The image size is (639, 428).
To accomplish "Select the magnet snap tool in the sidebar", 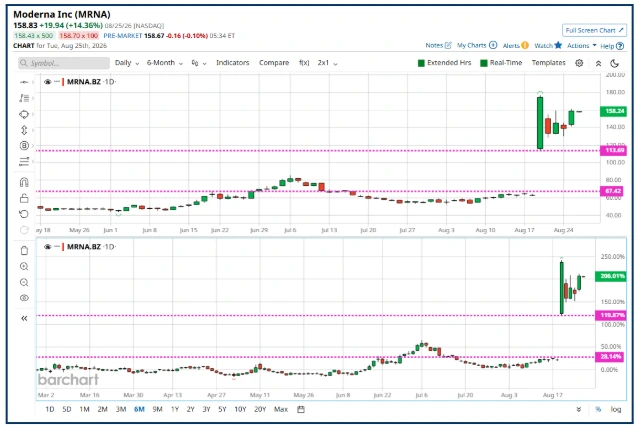I will pyautogui.click(x=24, y=182).
